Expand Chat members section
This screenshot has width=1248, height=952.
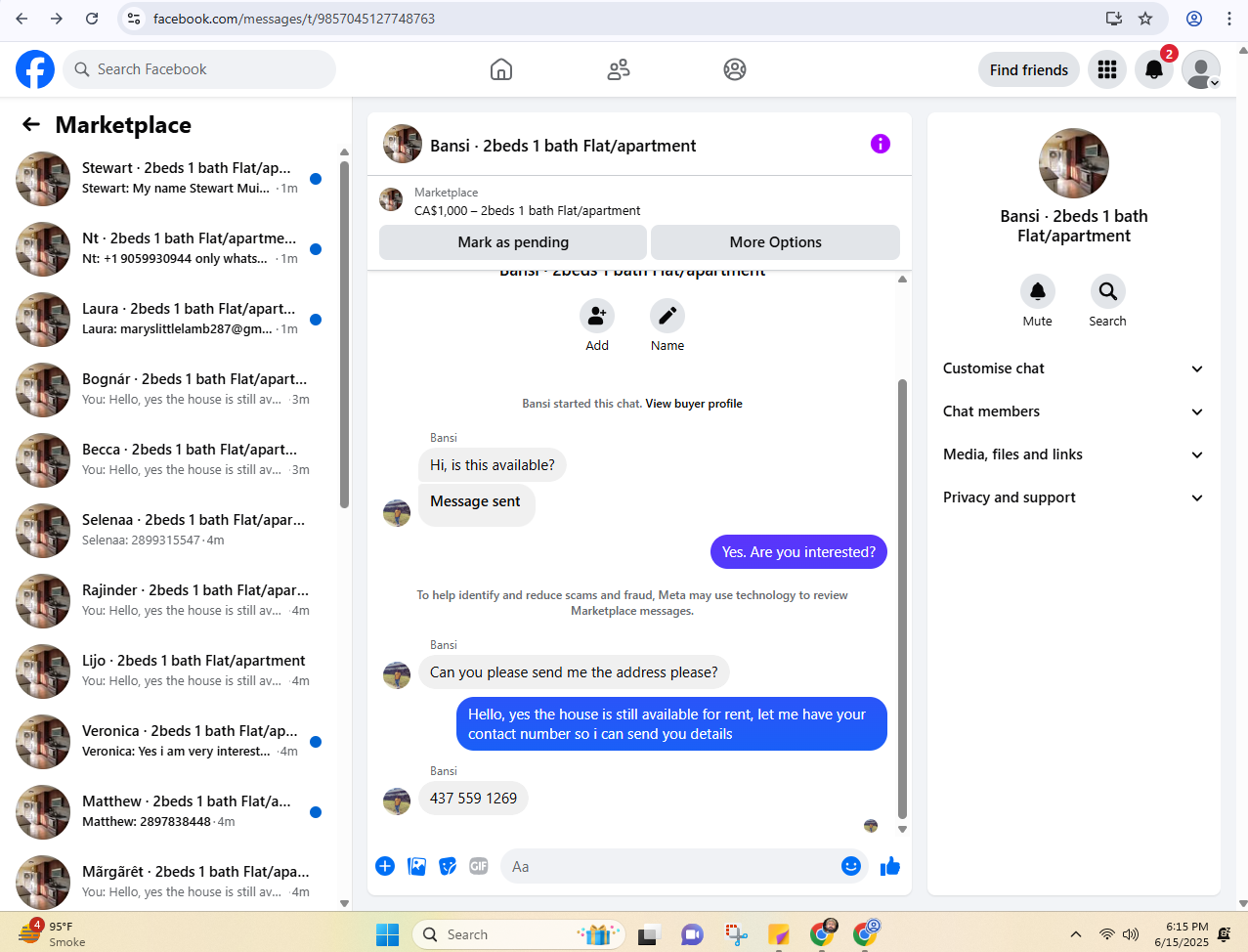pyautogui.click(x=1073, y=411)
